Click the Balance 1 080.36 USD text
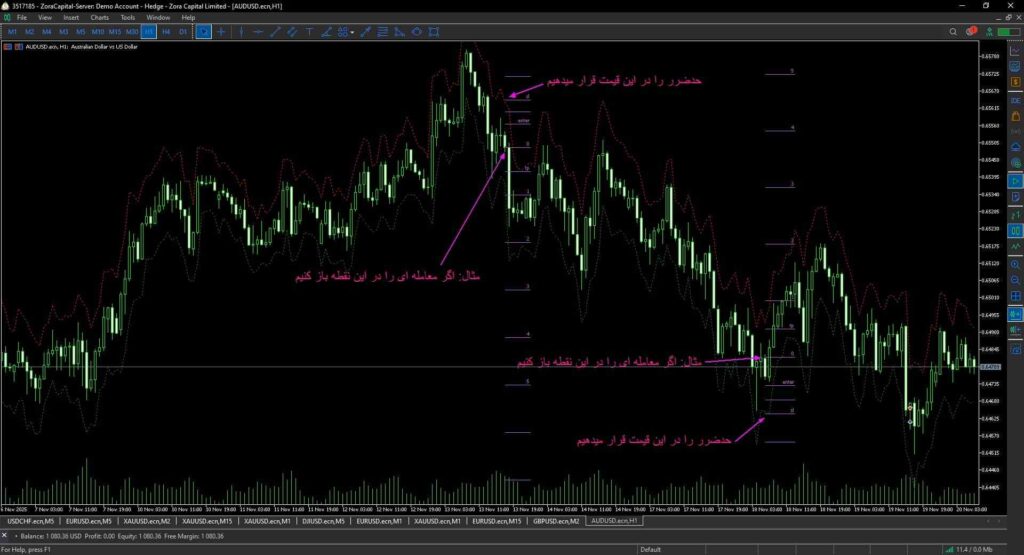This screenshot has width=1024, height=555. pyautogui.click(x=51, y=536)
